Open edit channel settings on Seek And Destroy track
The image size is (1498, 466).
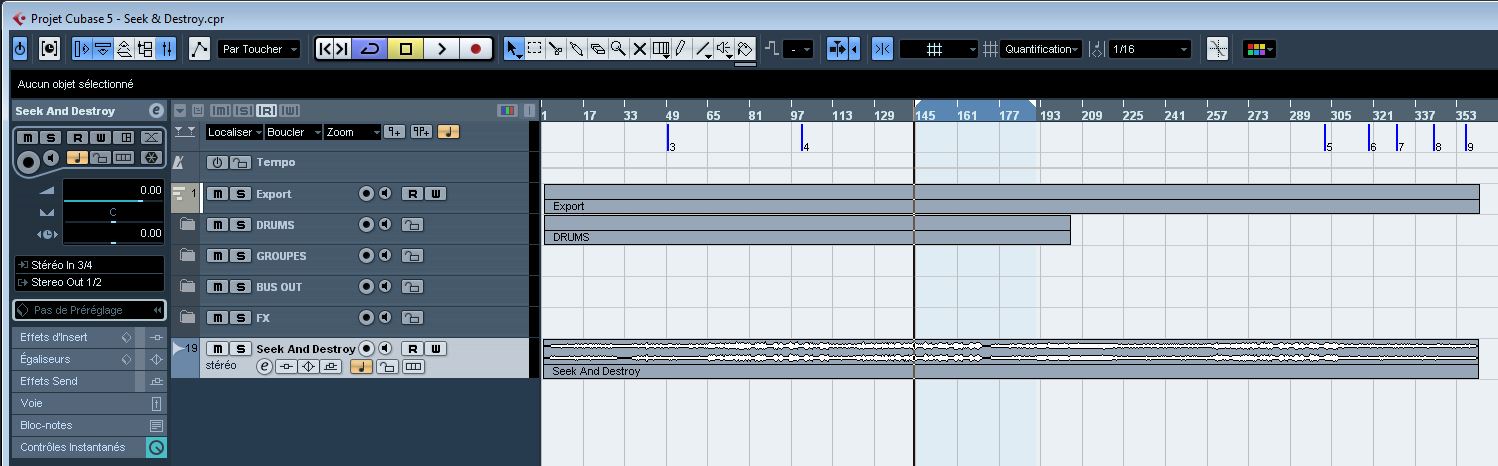pyautogui.click(x=264, y=367)
